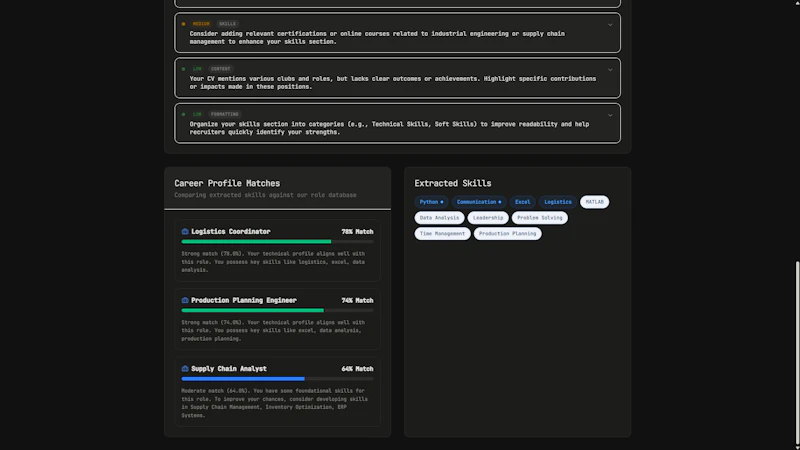Select the Data Analysis skill chip
800x450 pixels.
[439, 218]
